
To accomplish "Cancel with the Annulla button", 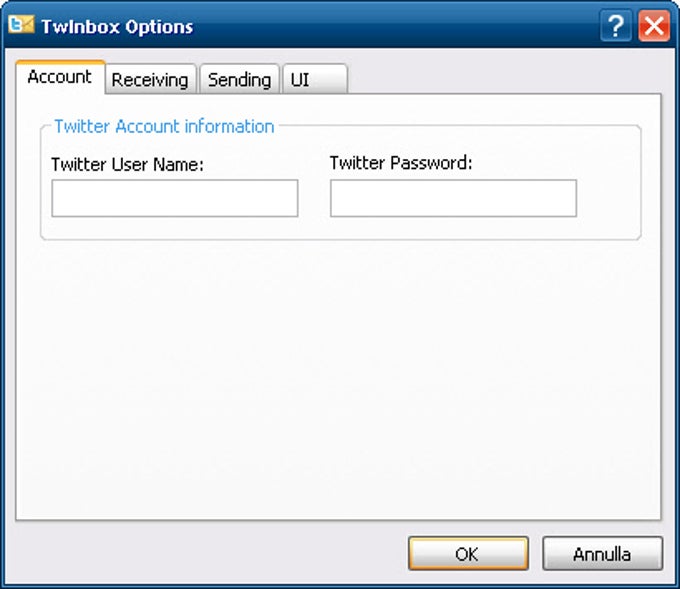I will click(602, 553).
